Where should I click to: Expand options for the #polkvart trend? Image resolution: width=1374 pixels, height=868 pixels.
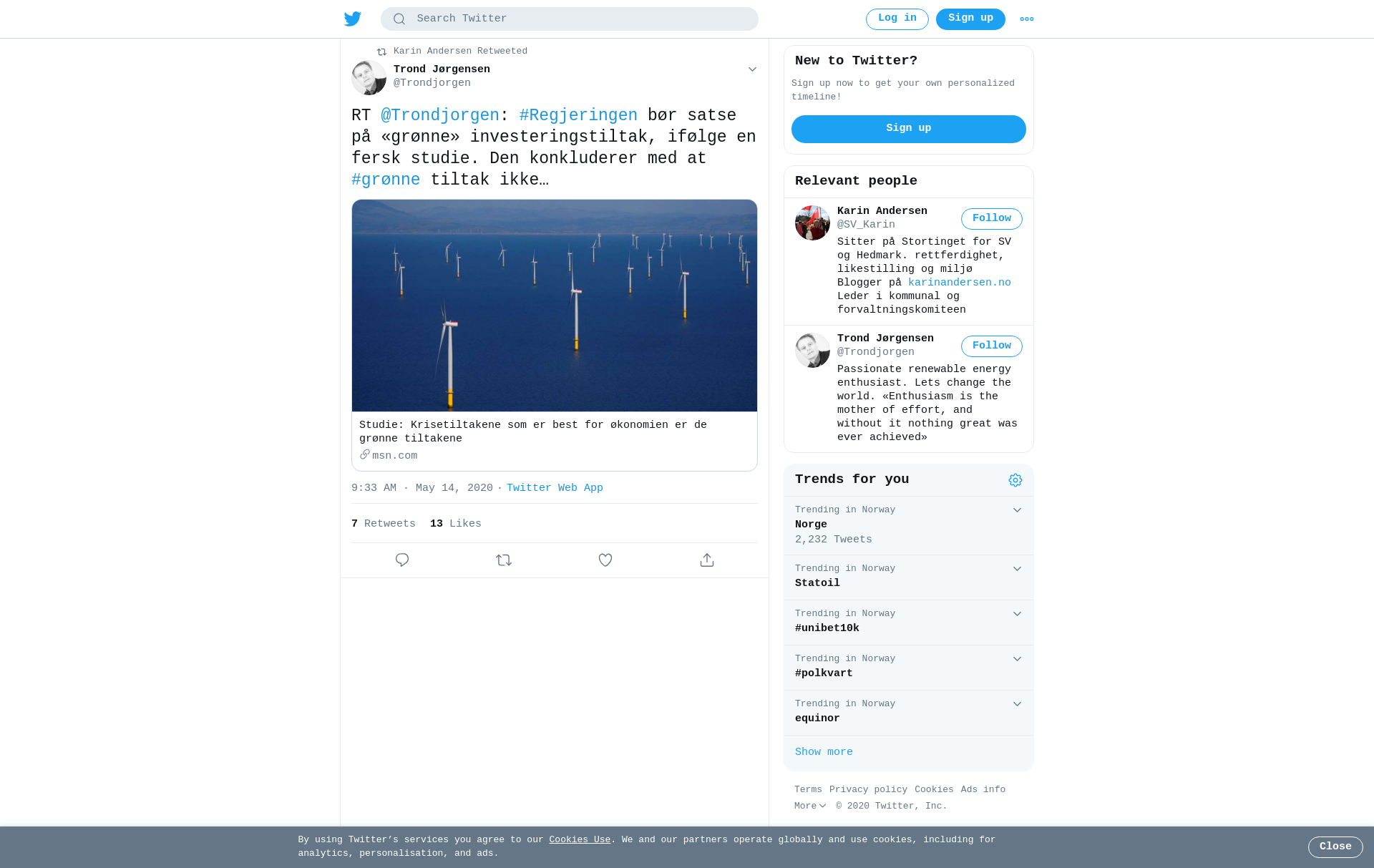1017,659
